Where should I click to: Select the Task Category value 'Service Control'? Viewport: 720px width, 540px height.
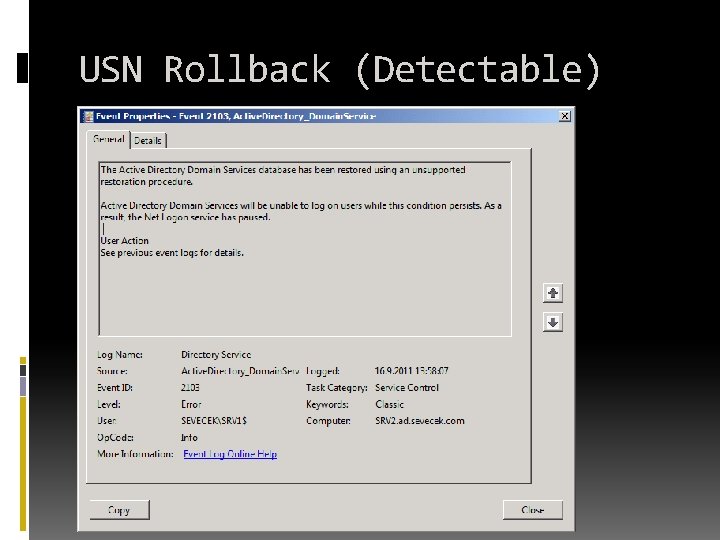coord(407,388)
